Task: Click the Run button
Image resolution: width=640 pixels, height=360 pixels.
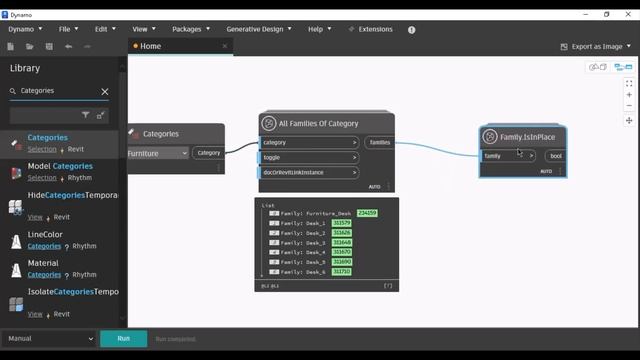Action: pyautogui.click(x=124, y=339)
